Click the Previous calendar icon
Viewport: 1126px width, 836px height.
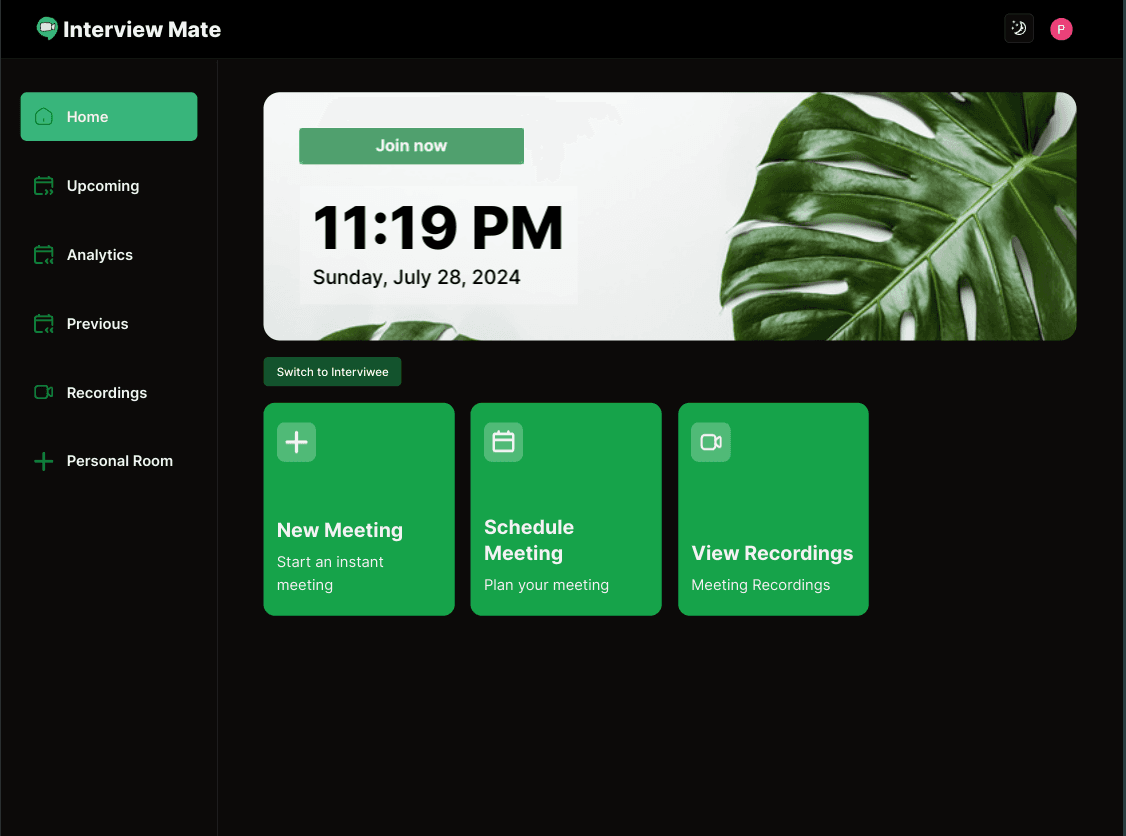point(44,324)
